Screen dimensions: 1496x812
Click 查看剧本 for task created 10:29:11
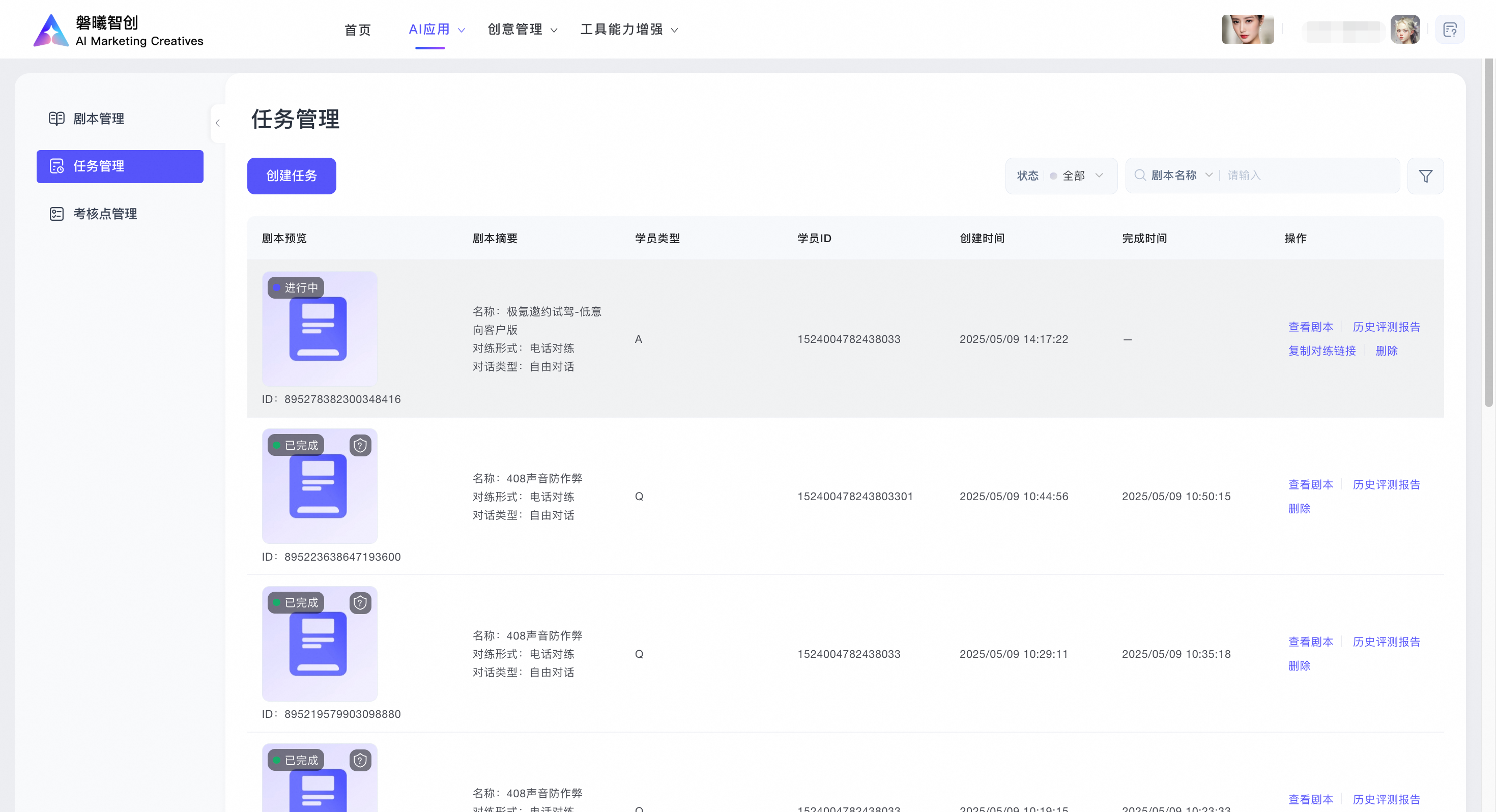[1310, 642]
